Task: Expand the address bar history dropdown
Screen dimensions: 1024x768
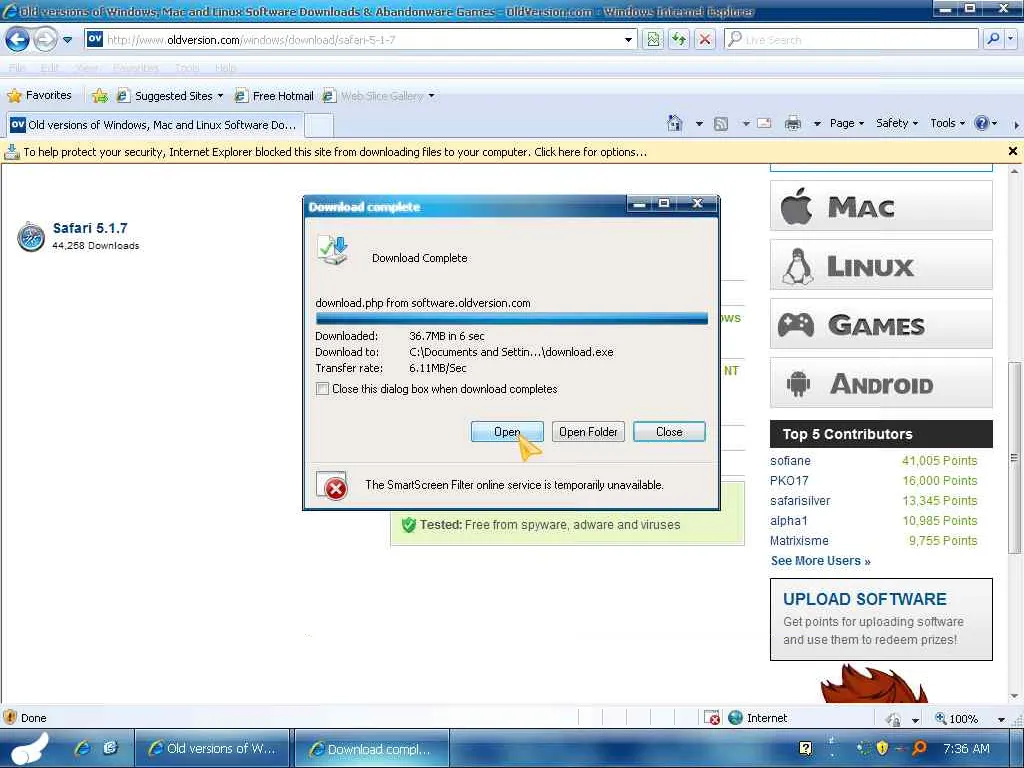Action: (x=628, y=40)
